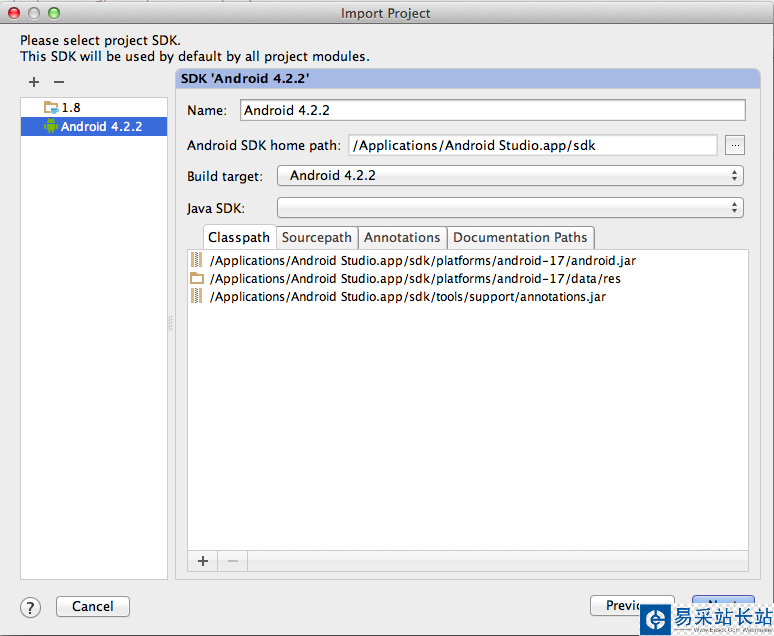Click the folder icon beside data/res

196,278
